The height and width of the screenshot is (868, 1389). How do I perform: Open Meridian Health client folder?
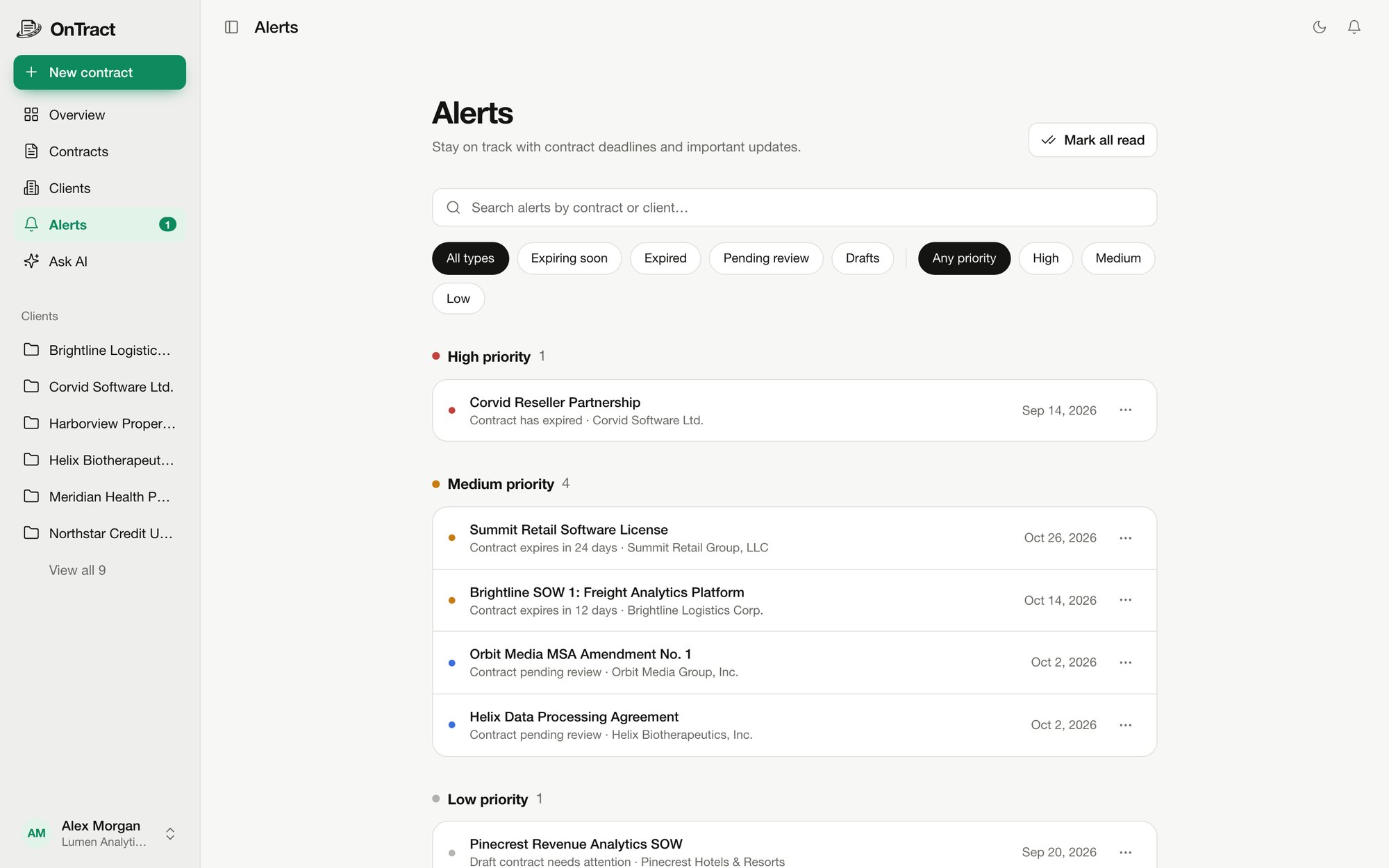click(99, 496)
